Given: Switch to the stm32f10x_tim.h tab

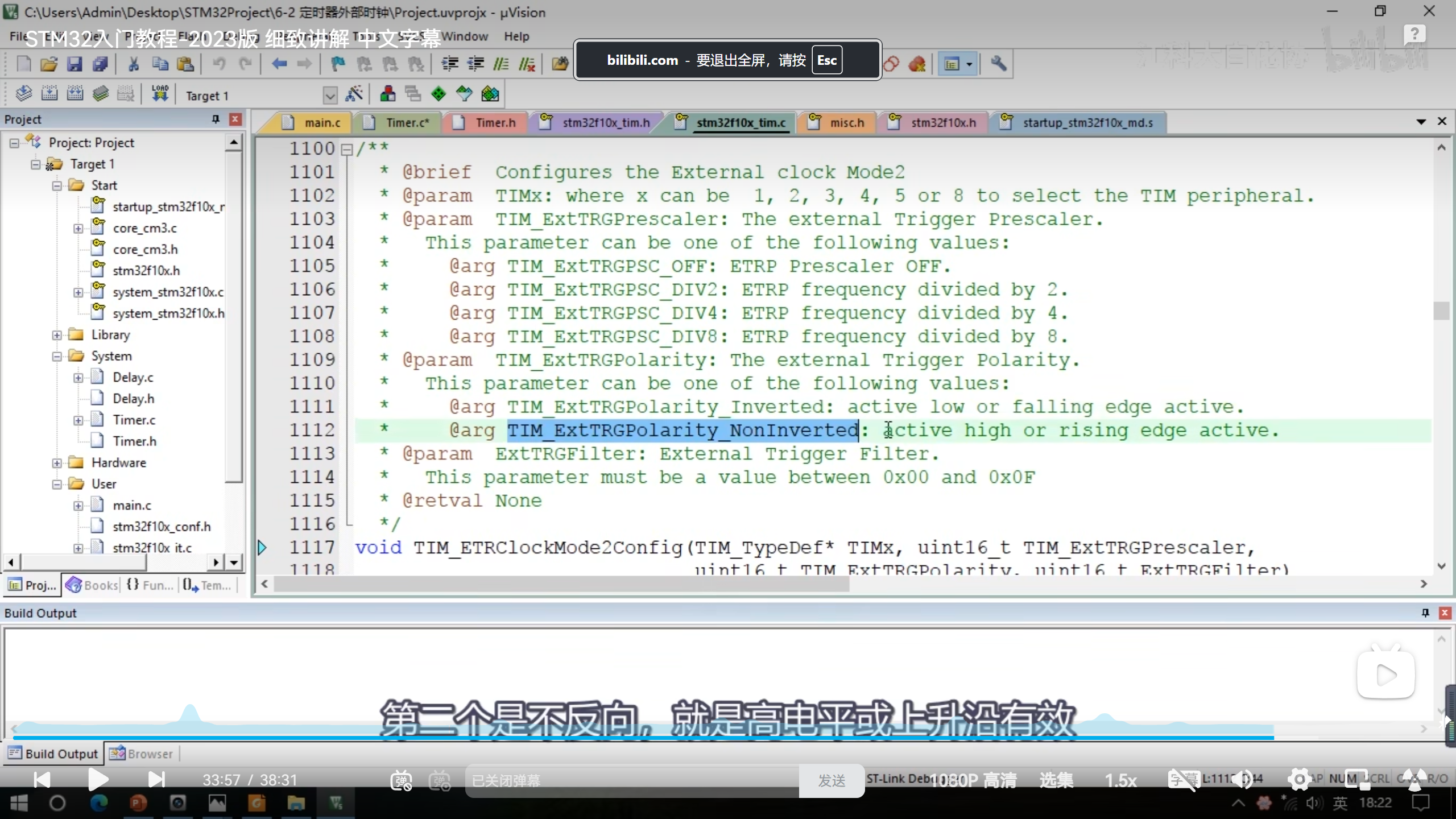Looking at the screenshot, I should (x=606, y=122).
